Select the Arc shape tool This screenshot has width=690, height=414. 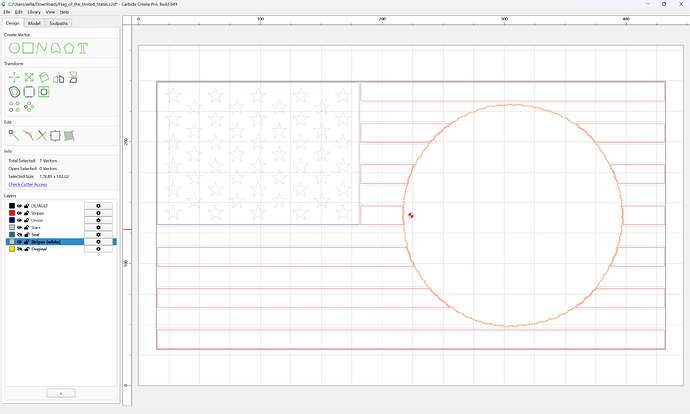pyautogui.click(x=55, y=48)
